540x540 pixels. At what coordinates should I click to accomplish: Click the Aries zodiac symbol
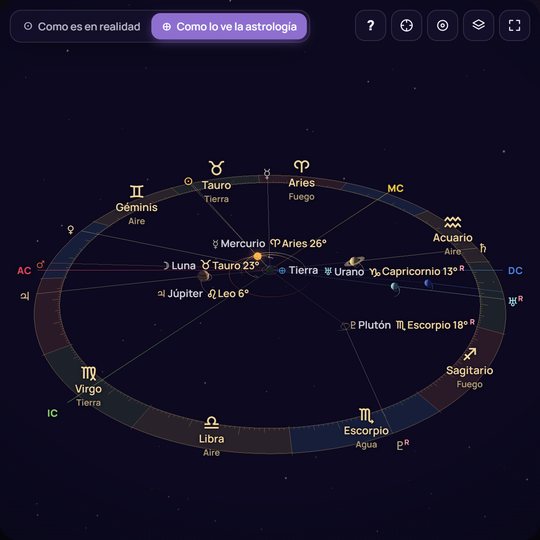(x=301, y=166)
